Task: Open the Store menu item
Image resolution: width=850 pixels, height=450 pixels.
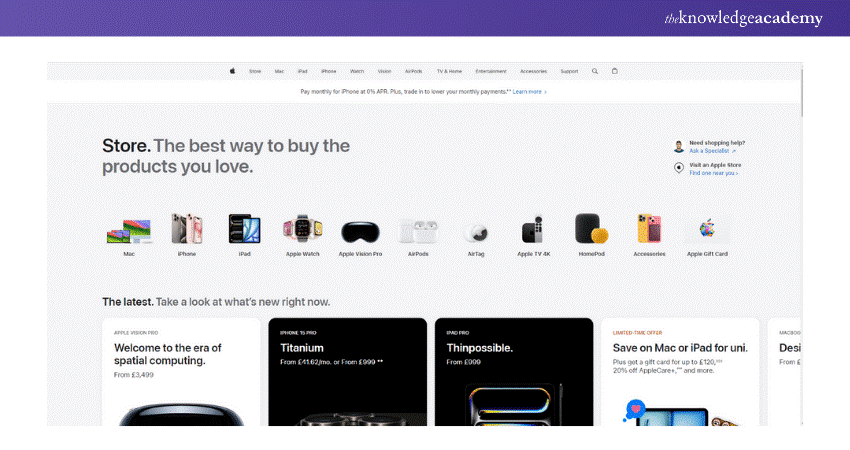Action: [x=255, y=71]
